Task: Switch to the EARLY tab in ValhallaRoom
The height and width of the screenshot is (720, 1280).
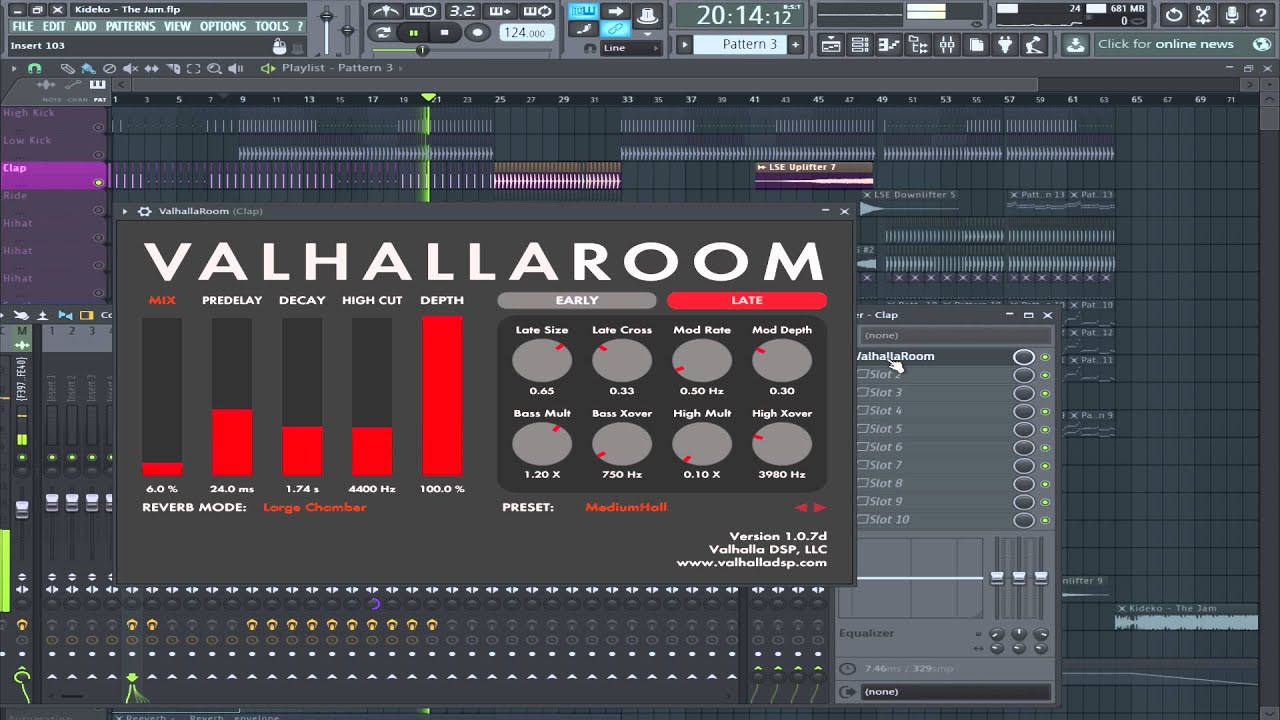Action: 577,300
